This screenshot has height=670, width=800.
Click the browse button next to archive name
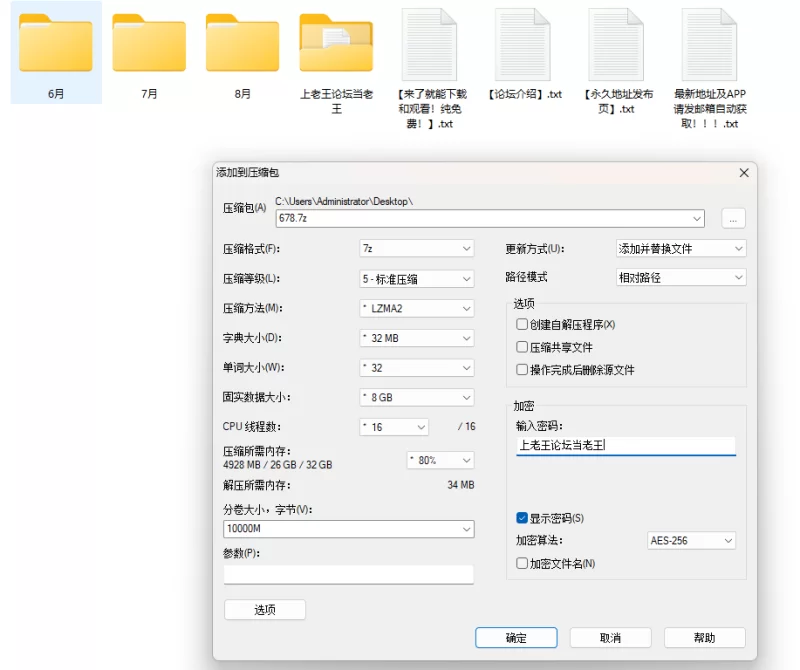[x=733, y=219]
